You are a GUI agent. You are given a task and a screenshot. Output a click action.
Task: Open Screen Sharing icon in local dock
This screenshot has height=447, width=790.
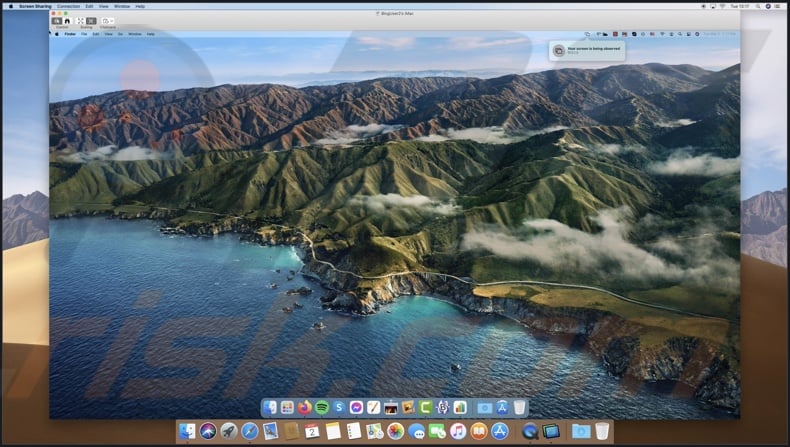click(551, 431)
